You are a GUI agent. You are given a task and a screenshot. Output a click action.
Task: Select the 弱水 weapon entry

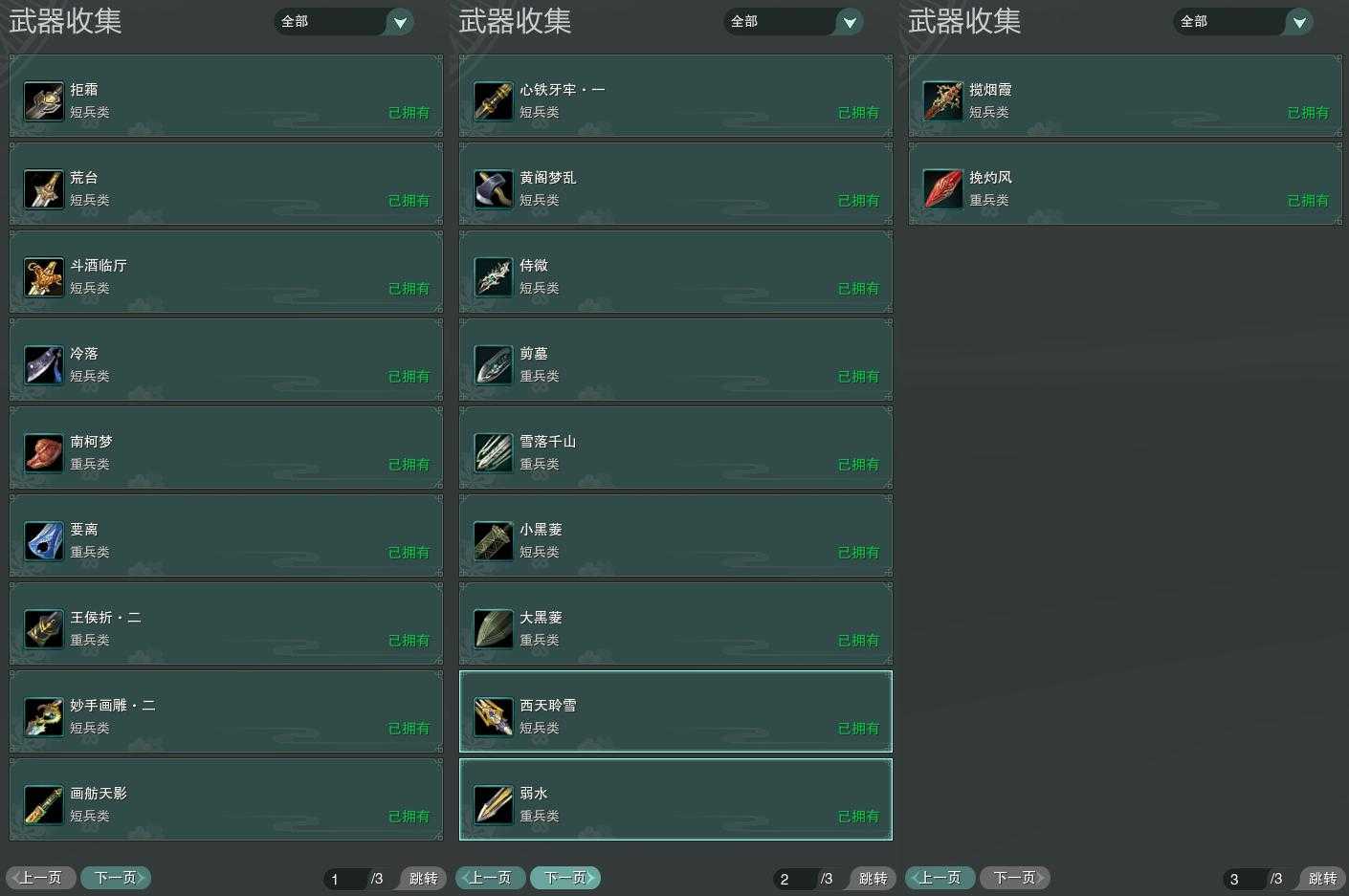pyautogui.click(x=675, y=799)
